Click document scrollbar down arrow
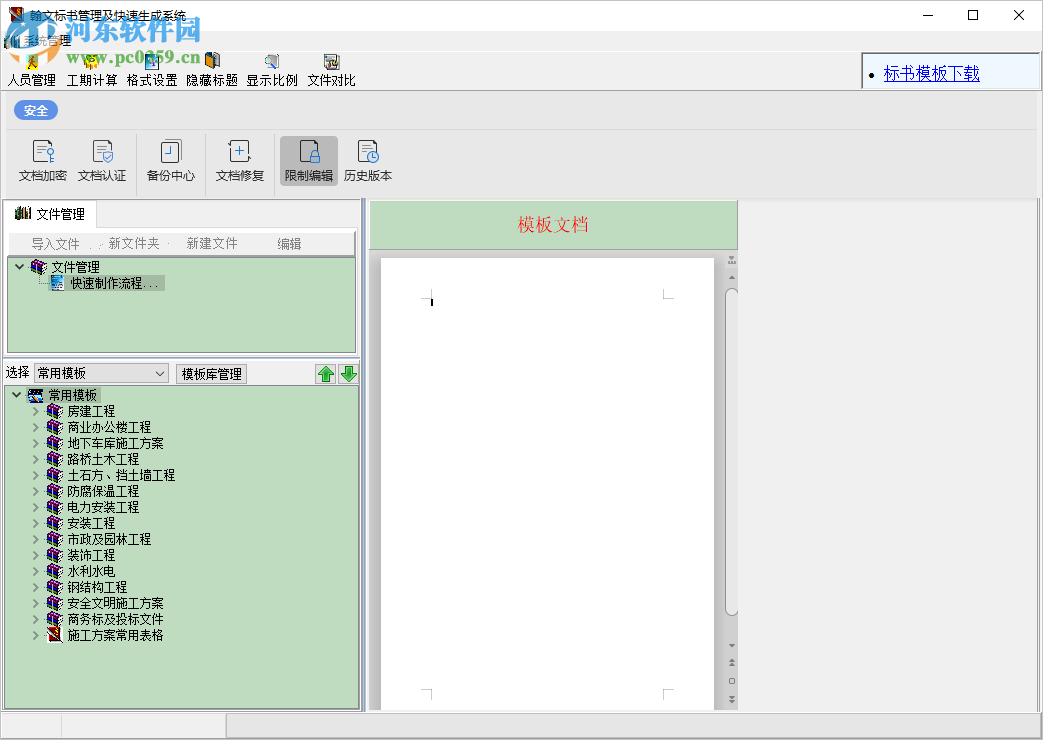1043x740 pixels. coord(732,646)
